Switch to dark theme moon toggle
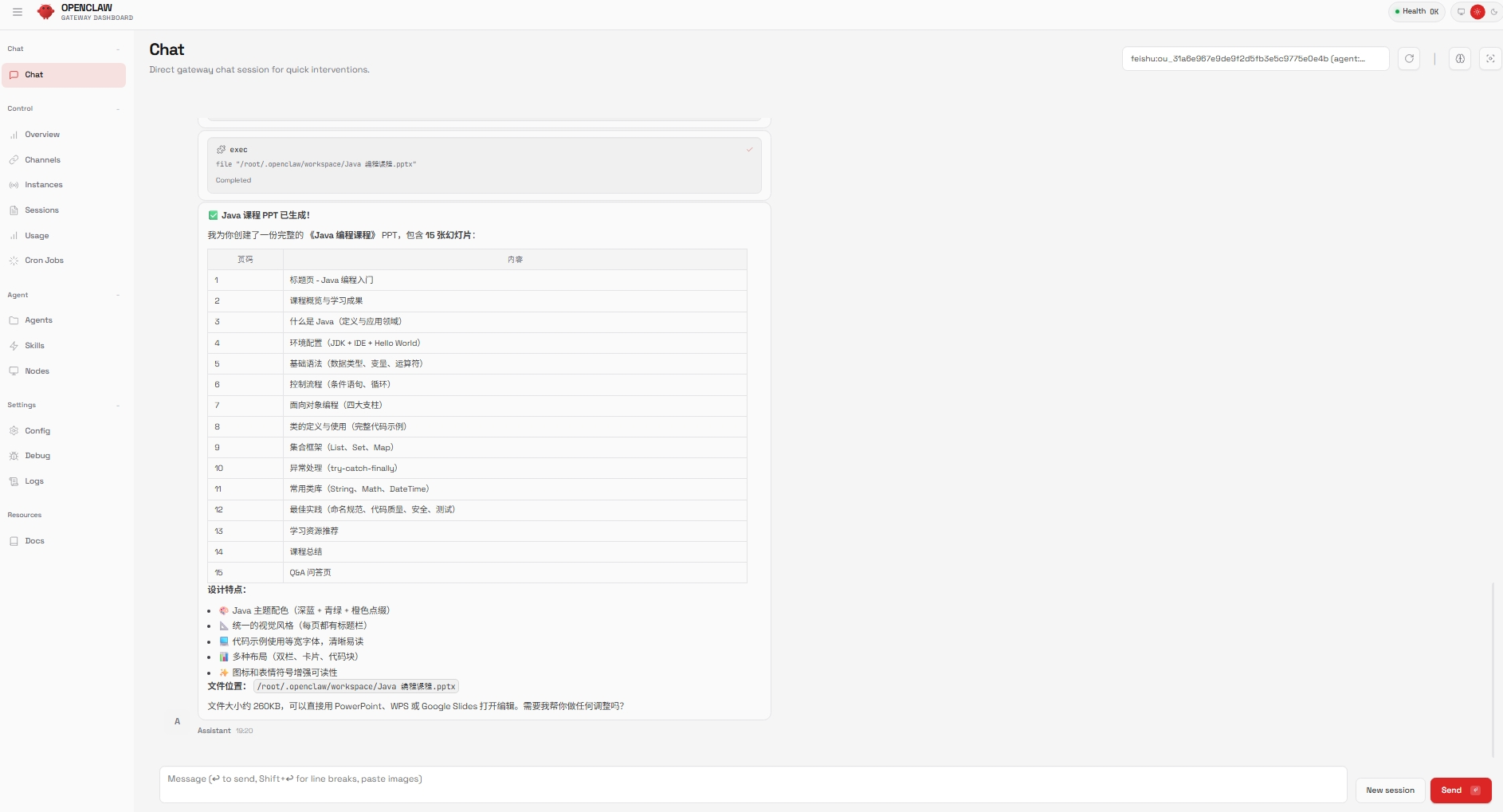Screen dimensions: 1503x812 [1494, 12]
